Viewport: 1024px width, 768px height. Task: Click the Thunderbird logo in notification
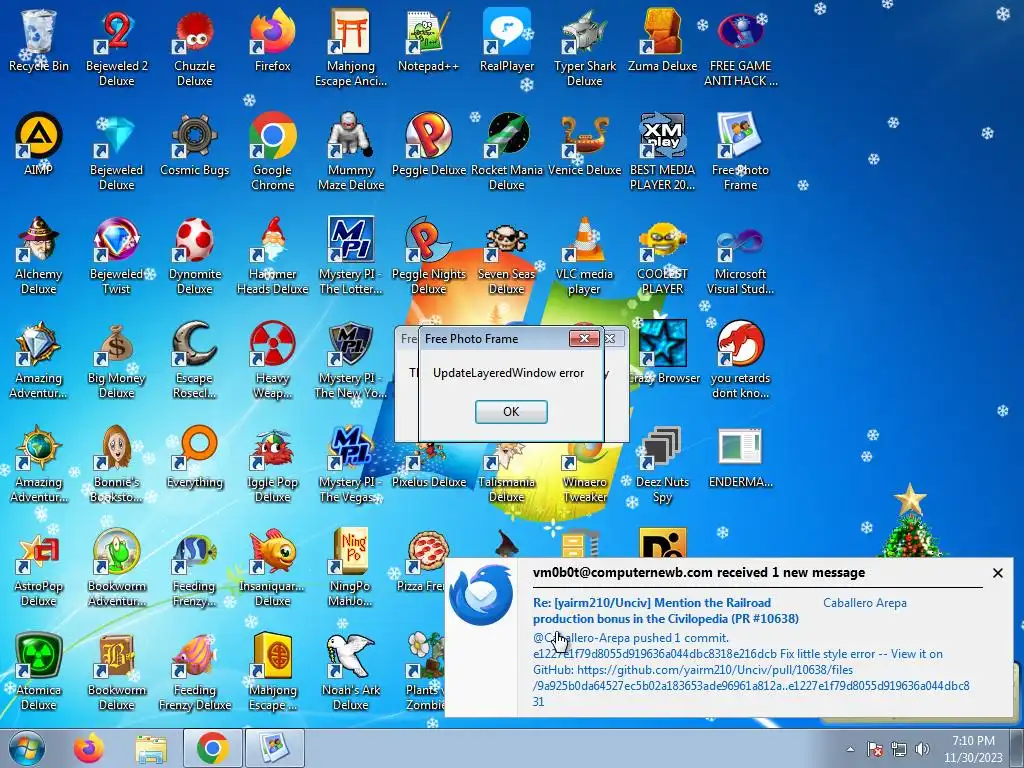click(x=482, y=595)
